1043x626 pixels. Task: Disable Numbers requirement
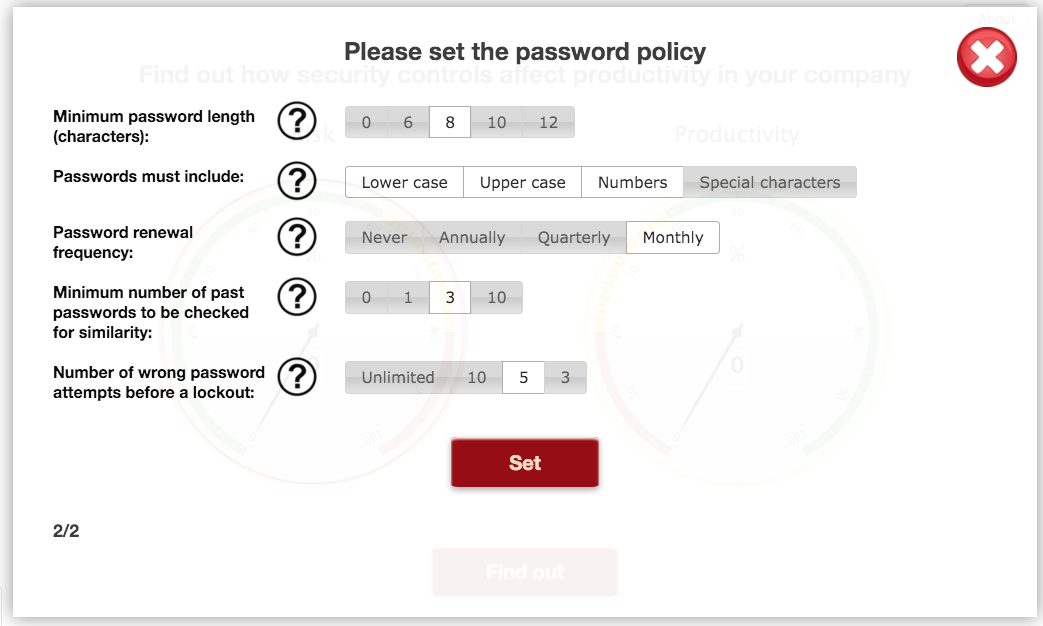(632, 182)
